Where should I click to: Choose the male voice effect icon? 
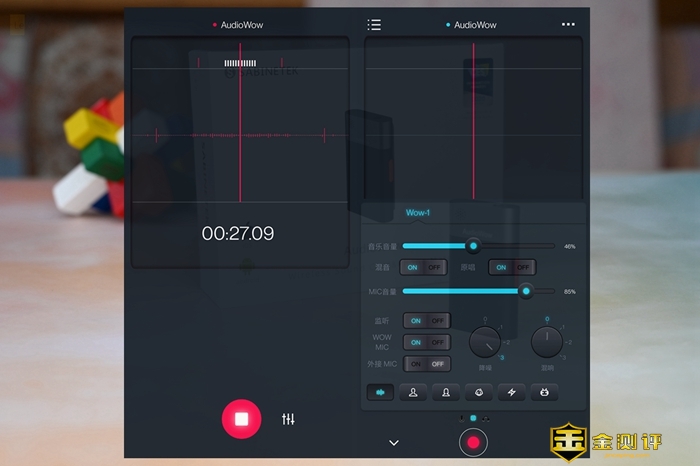[x=413, y=393]
